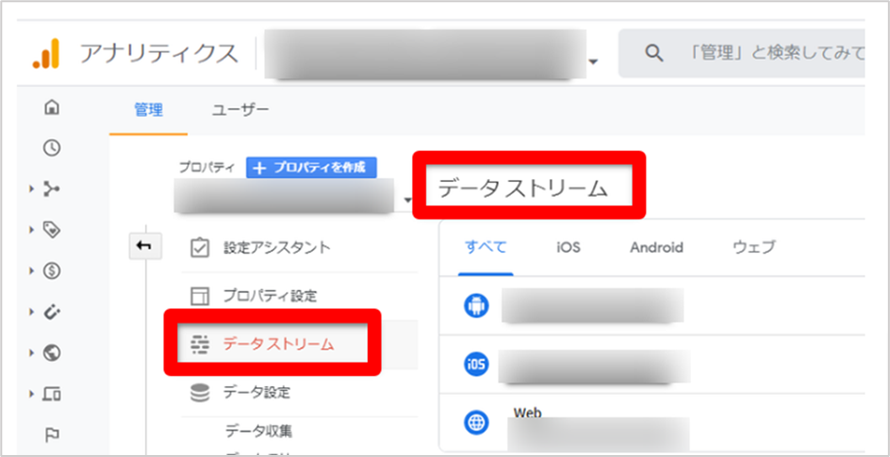Image resolution: width=890 pixels, height=457 pixels.
Task: Click the Data Settings database icon
Action: (x=200, y=392)
